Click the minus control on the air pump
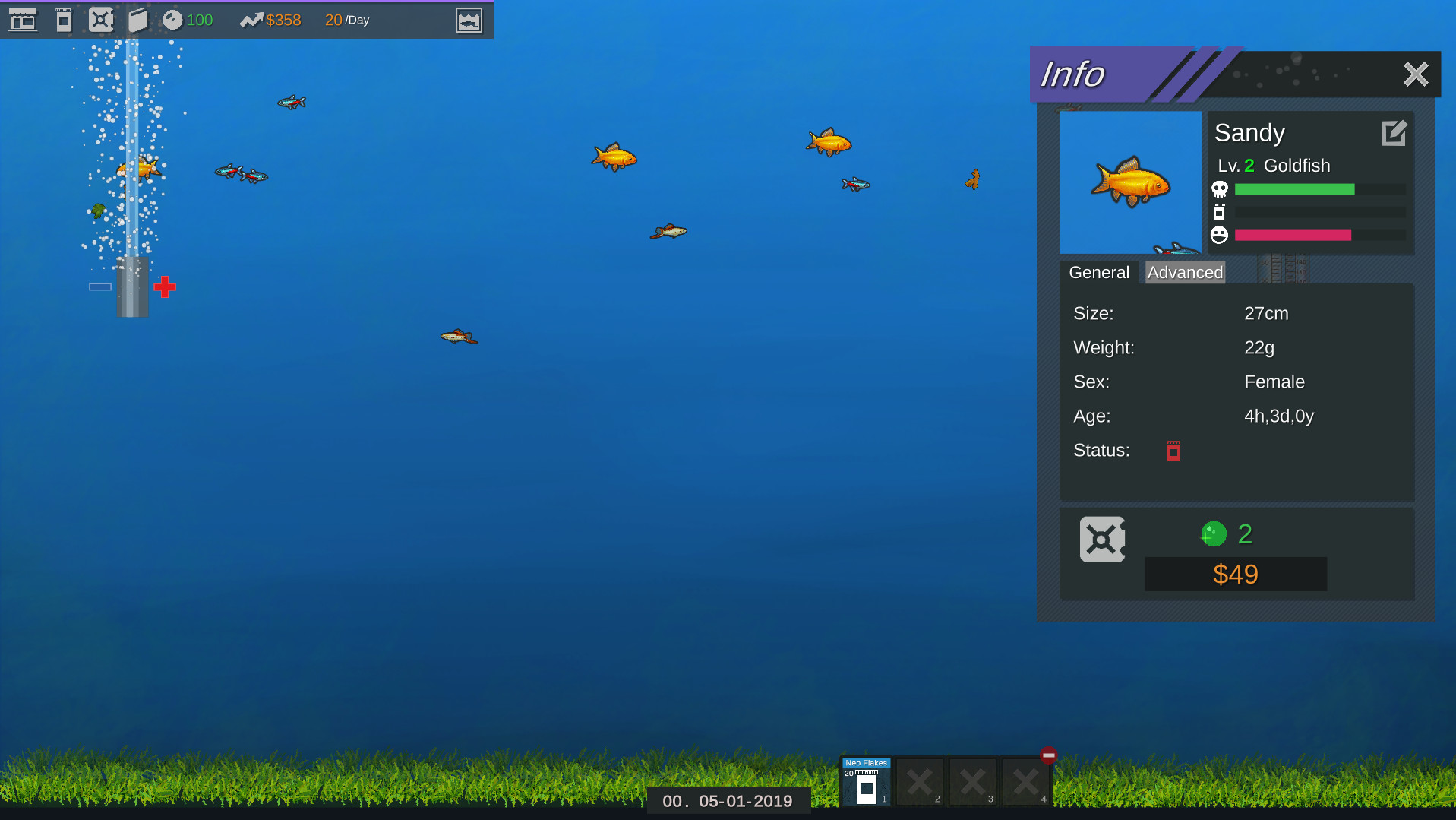1456x820 pixels. (x=99, y=287)
